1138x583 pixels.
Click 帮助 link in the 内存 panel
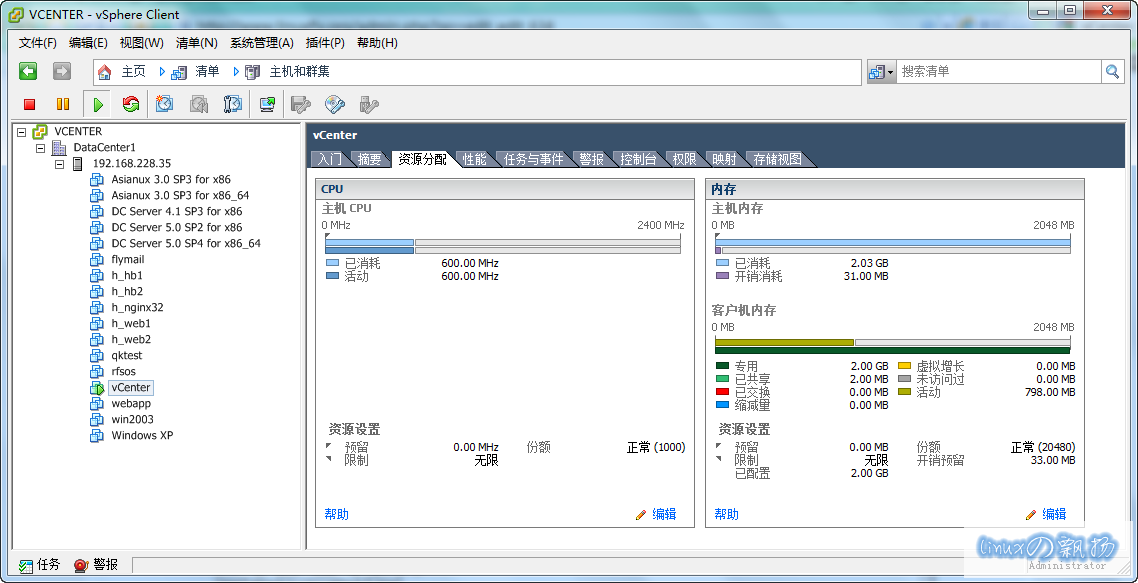727,514
